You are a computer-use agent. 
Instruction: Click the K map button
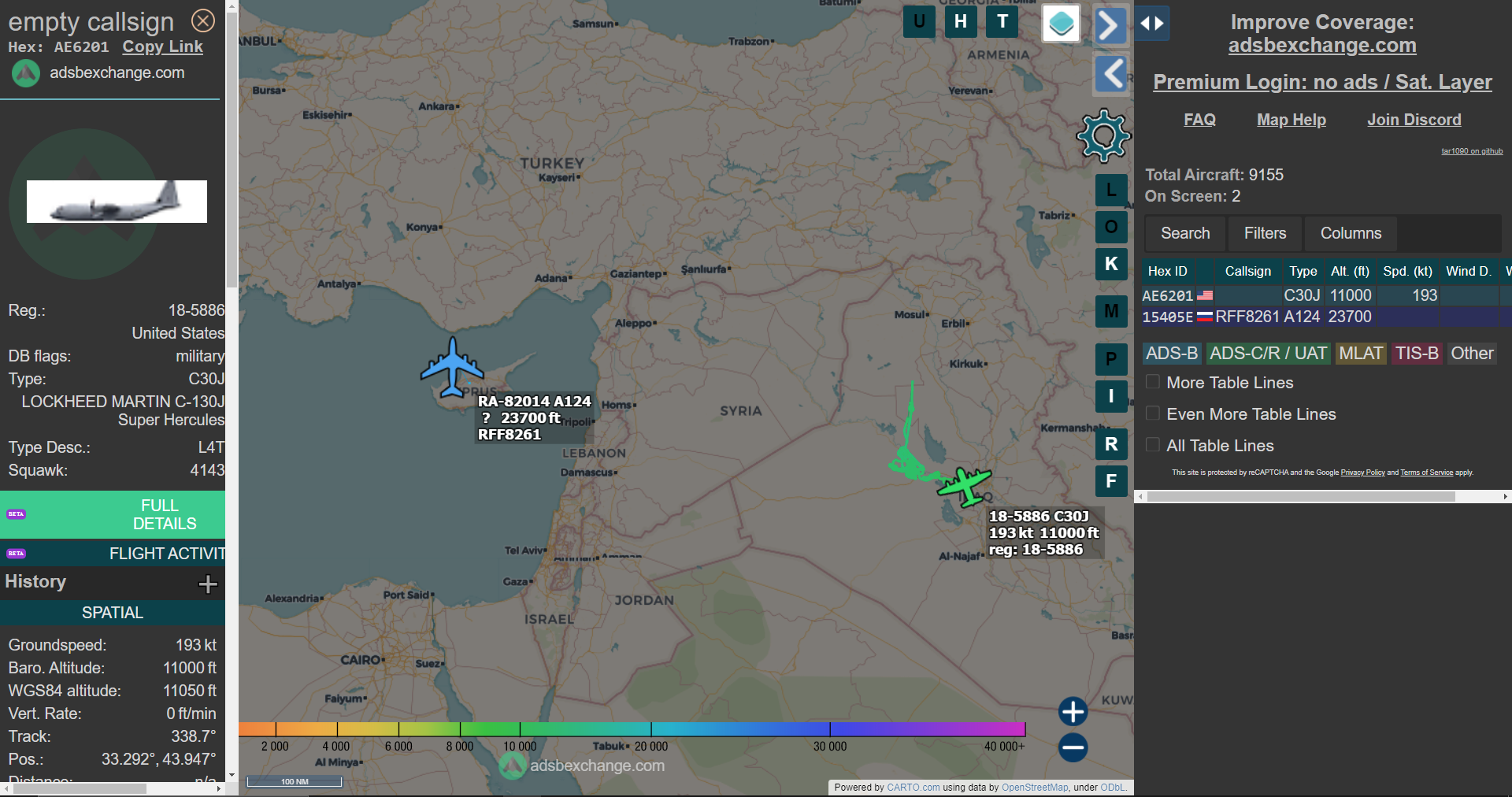[1111, 264]
